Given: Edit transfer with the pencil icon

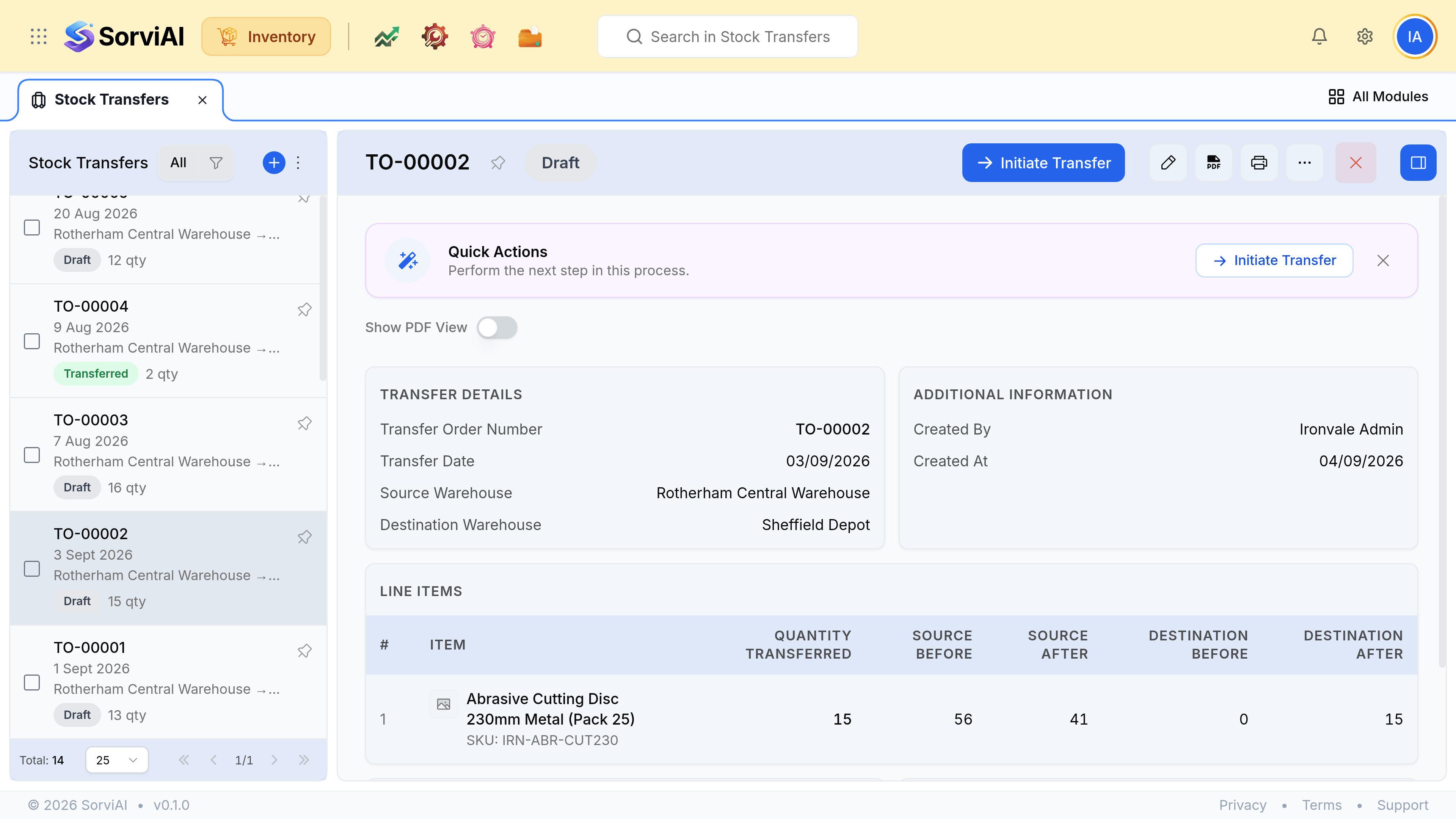Looking at the screenshot, I should 1168,163.
